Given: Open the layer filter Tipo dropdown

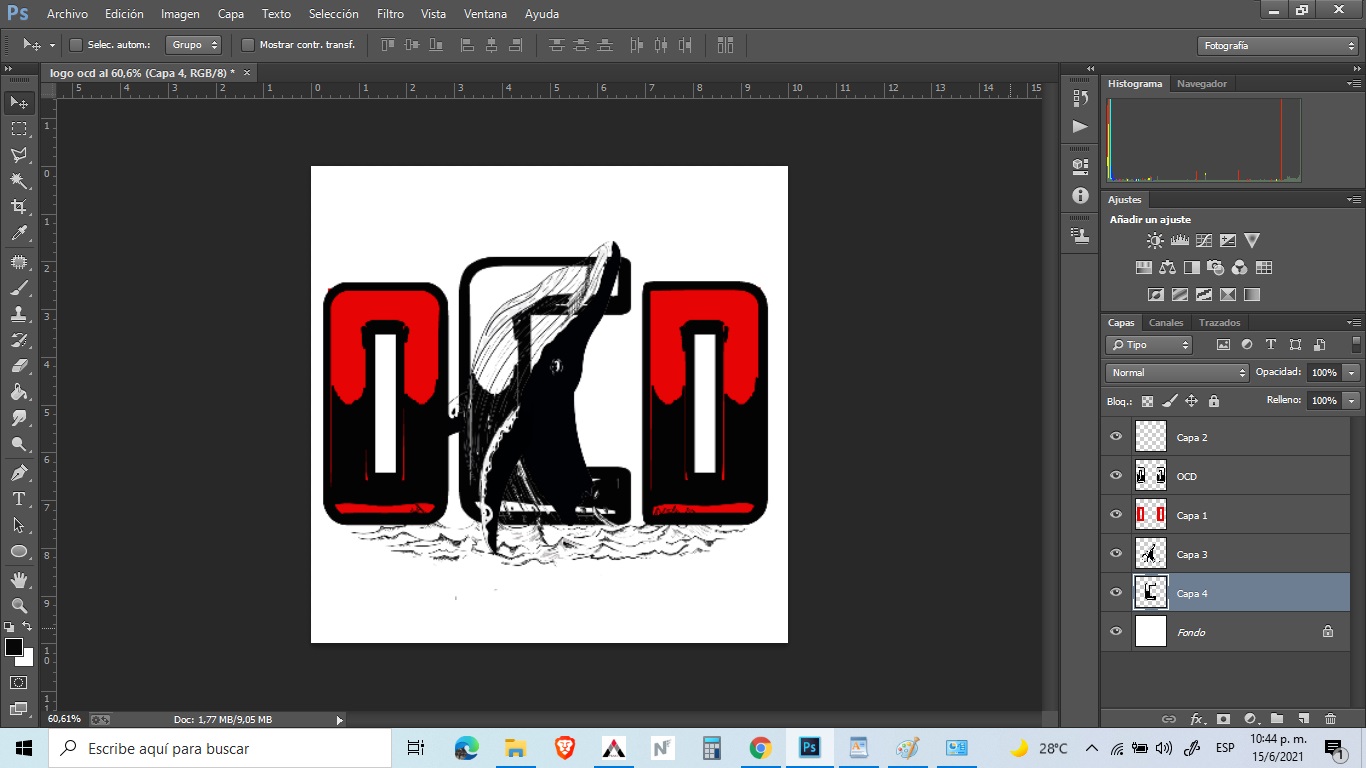Looking at the screenshot, I should coord(1149,345).
